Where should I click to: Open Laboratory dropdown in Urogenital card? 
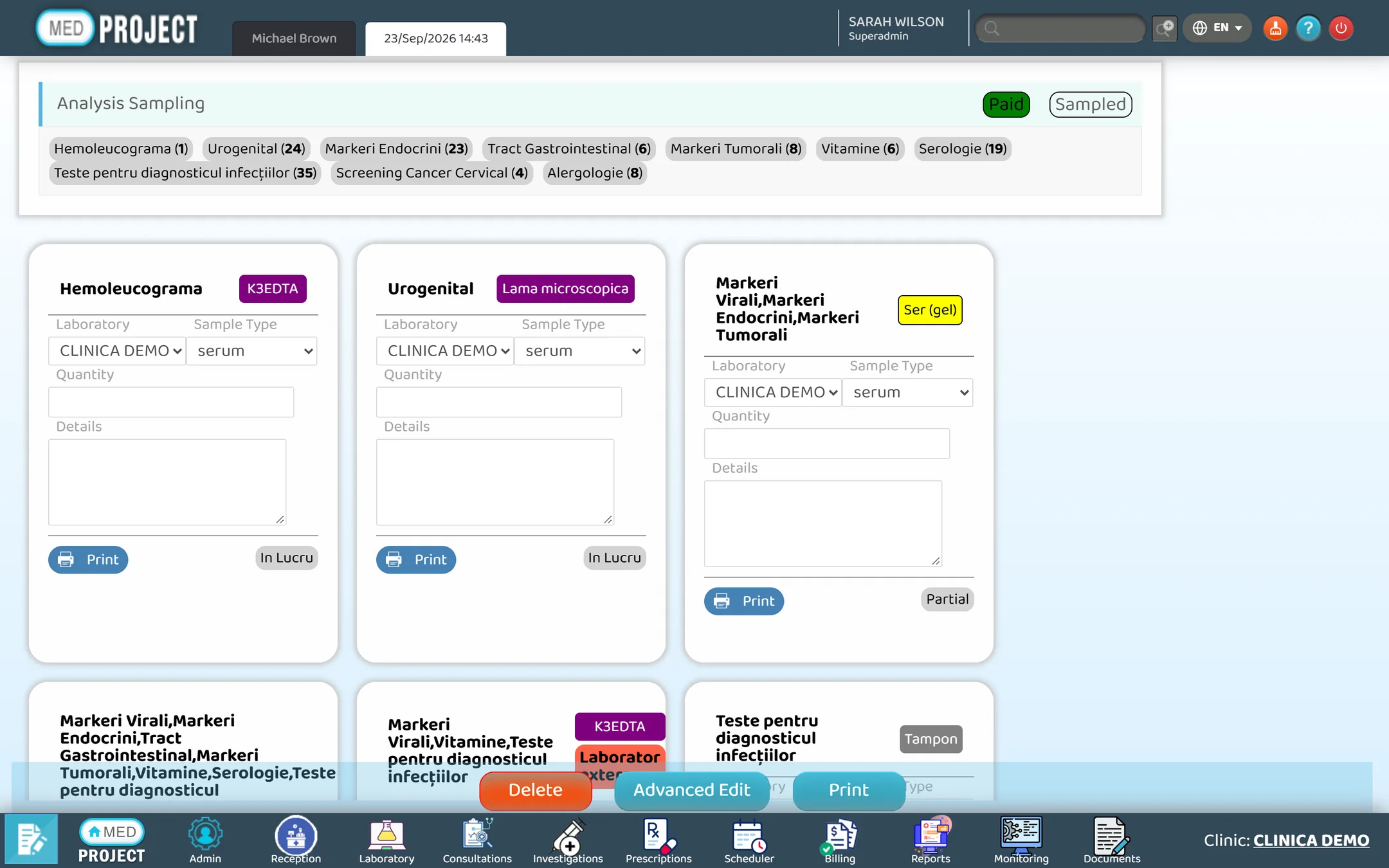click(x=445, y=351)
